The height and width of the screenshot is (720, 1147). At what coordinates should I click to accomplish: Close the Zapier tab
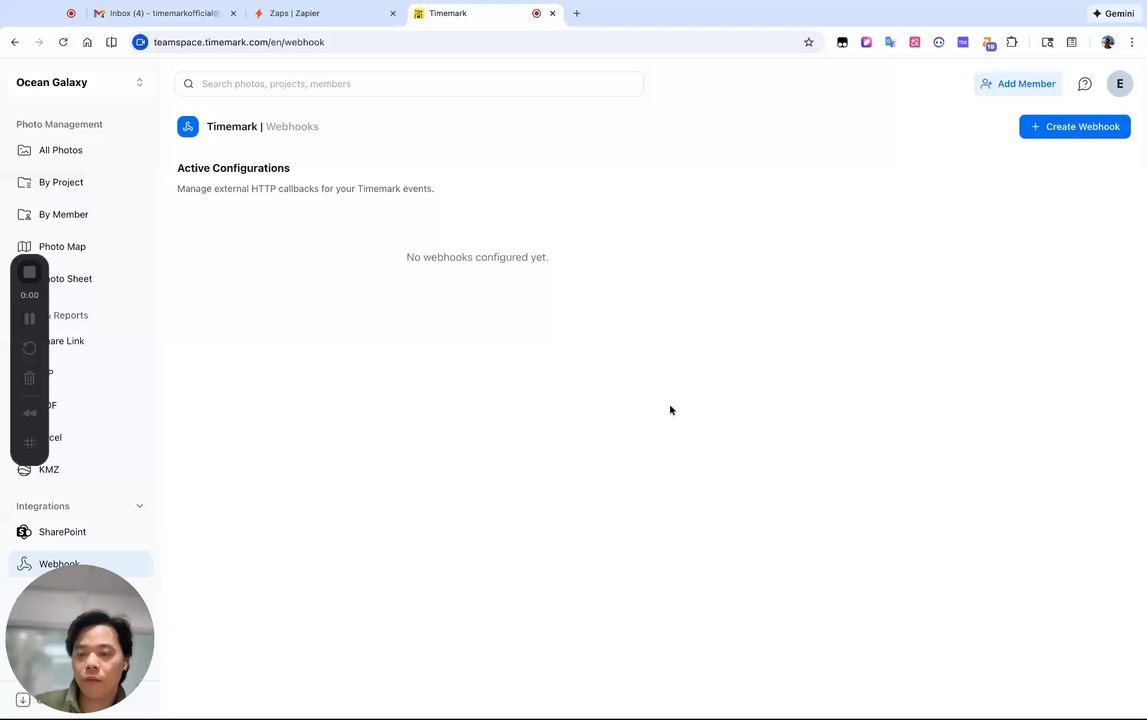click(x=393, y=13)
